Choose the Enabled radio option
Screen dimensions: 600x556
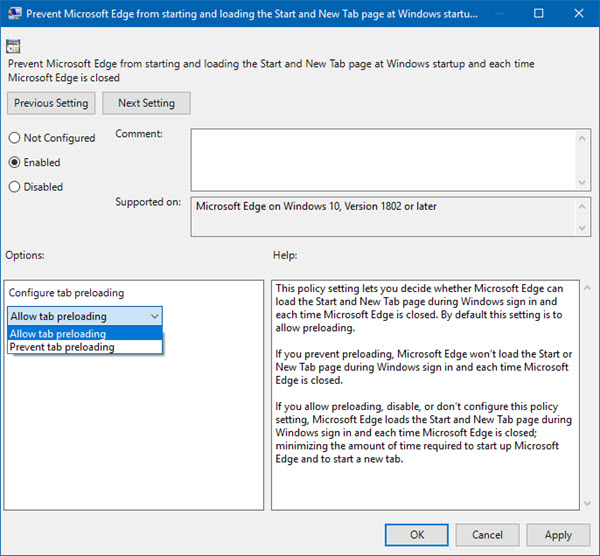[14, 162]
